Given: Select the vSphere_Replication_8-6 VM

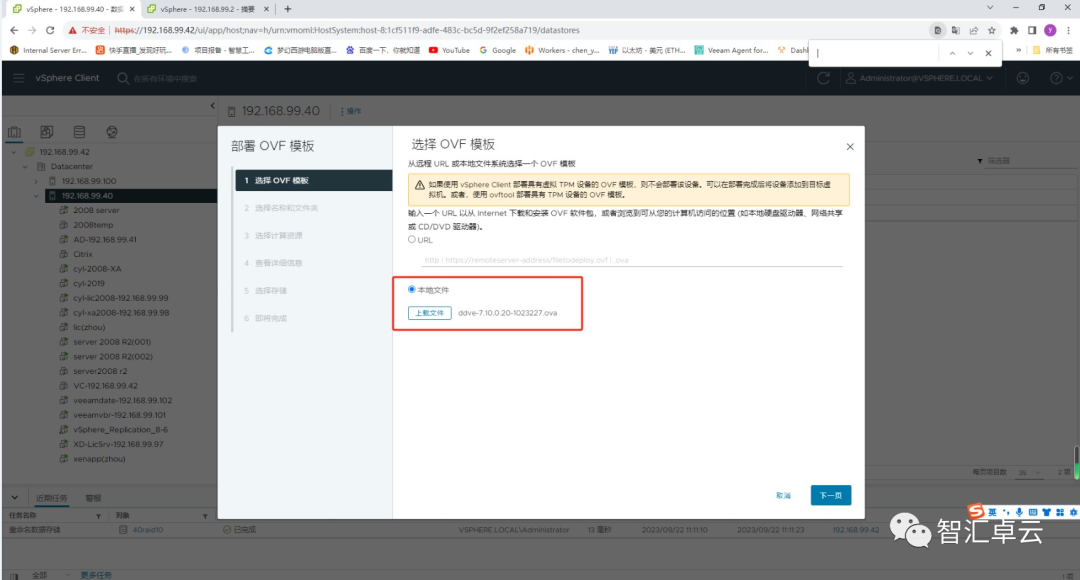Looking at the screenshot, I should point(121,429).
